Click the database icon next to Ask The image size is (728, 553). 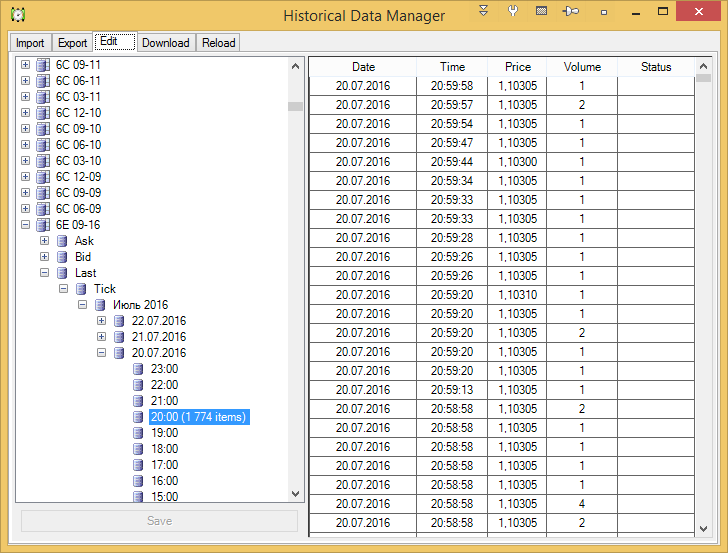point(62,241)
